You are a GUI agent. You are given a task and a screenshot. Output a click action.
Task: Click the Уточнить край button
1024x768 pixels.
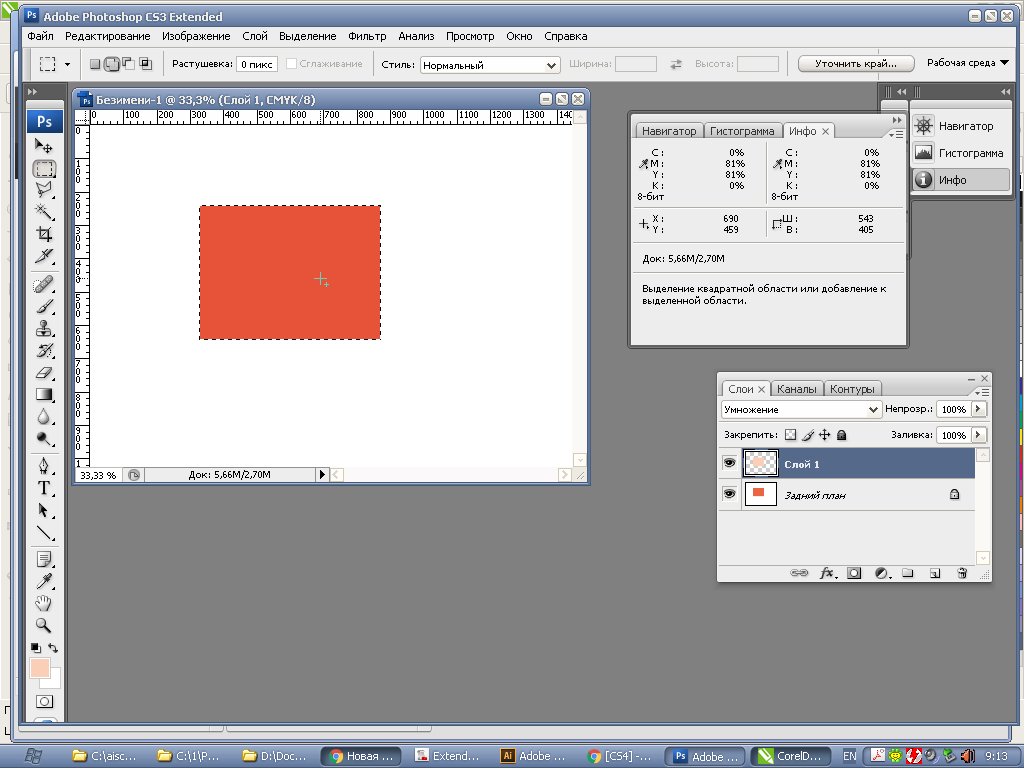(x=855, y=64)
